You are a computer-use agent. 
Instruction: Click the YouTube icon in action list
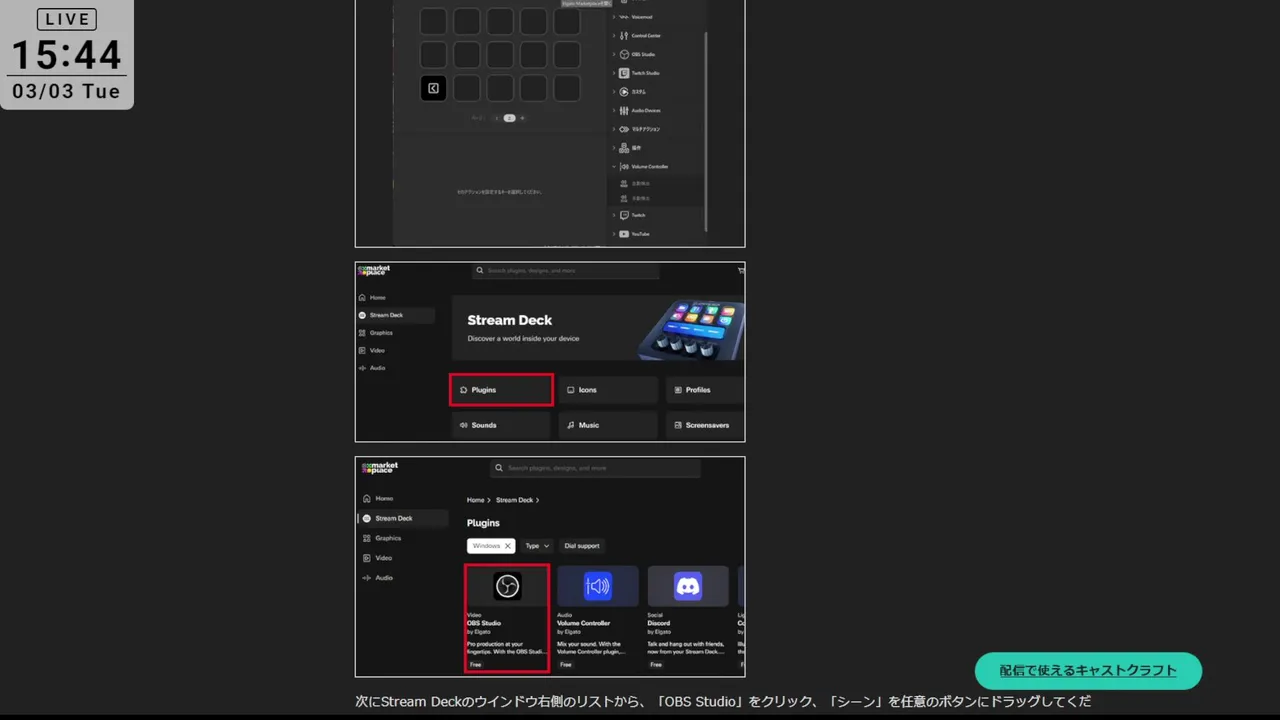624,234
